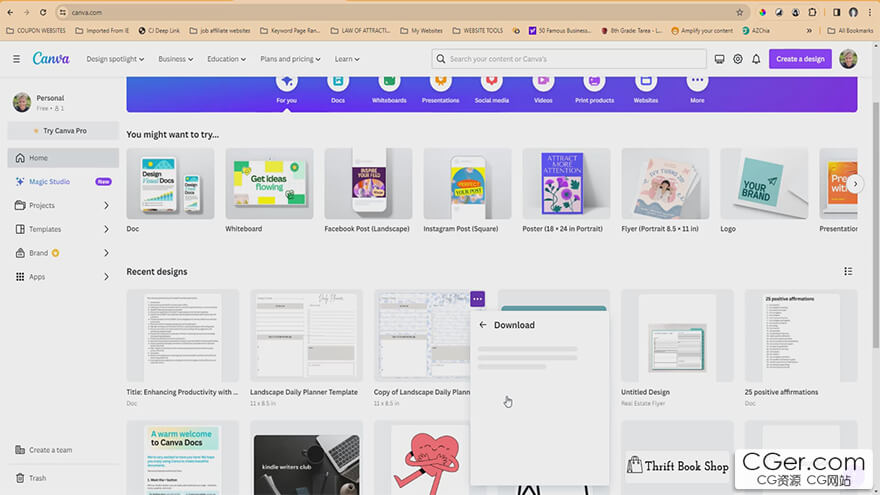Image resolution: width=880 pixels, height=495 pixels.
Task: Open the account profile avatar in header
Action: 848,59
